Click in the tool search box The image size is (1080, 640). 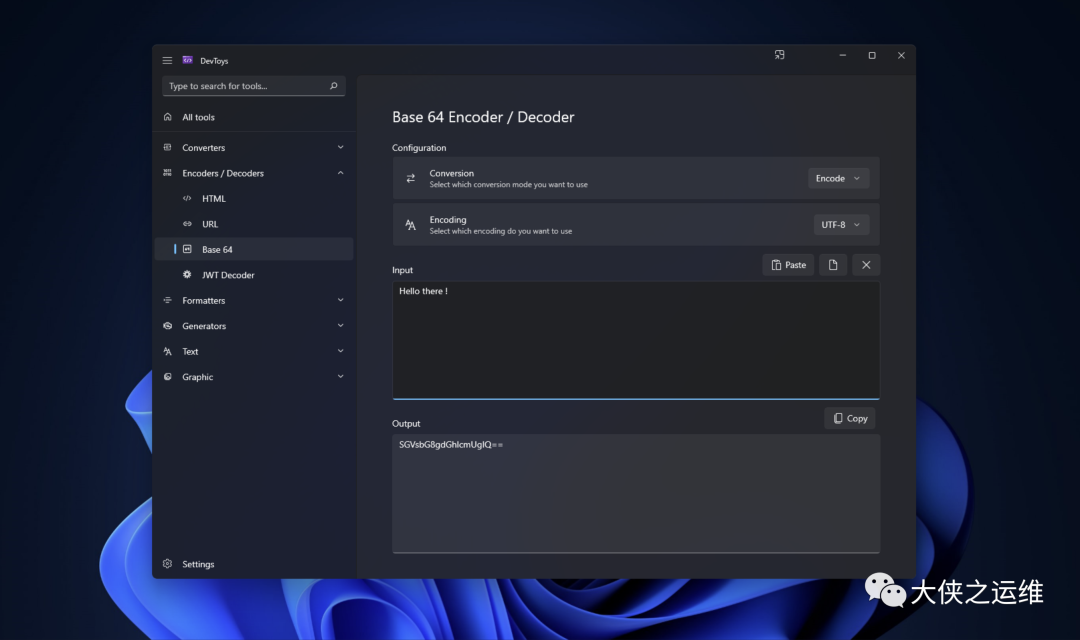253,86
